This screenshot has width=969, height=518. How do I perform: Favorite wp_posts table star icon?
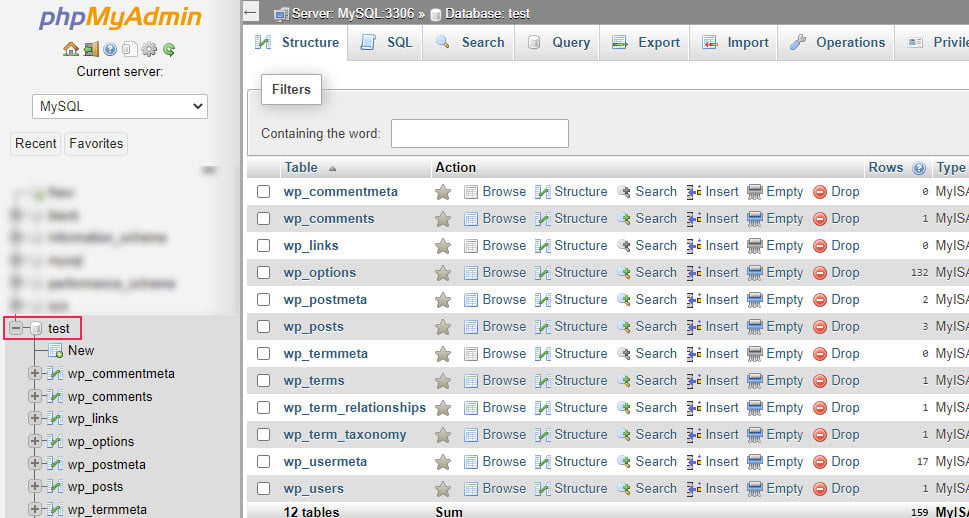(442, 327)
